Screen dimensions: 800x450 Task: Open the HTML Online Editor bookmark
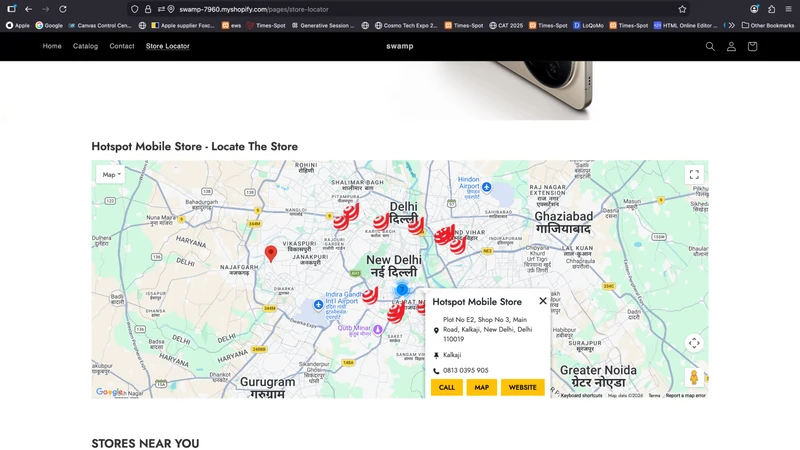[686, 25]
